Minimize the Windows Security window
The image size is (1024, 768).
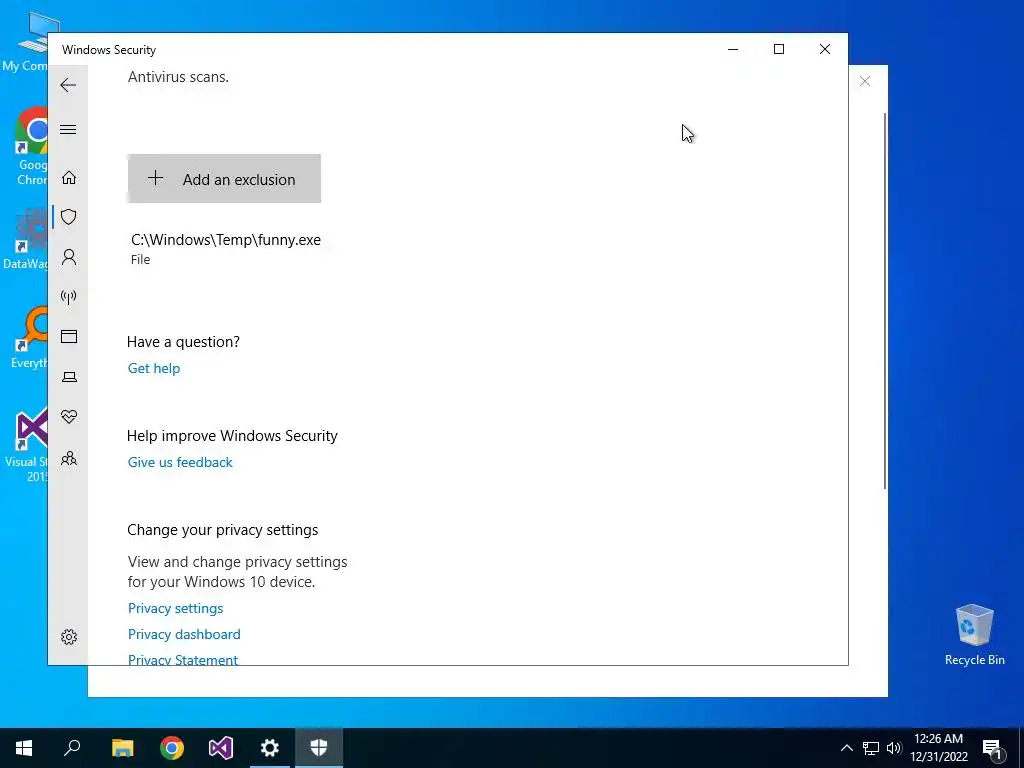click(733, 49)
